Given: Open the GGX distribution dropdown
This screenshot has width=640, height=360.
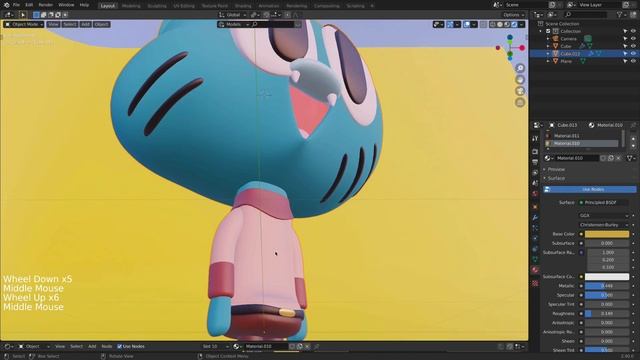Looking at the screenshot, I should point(604,216).
